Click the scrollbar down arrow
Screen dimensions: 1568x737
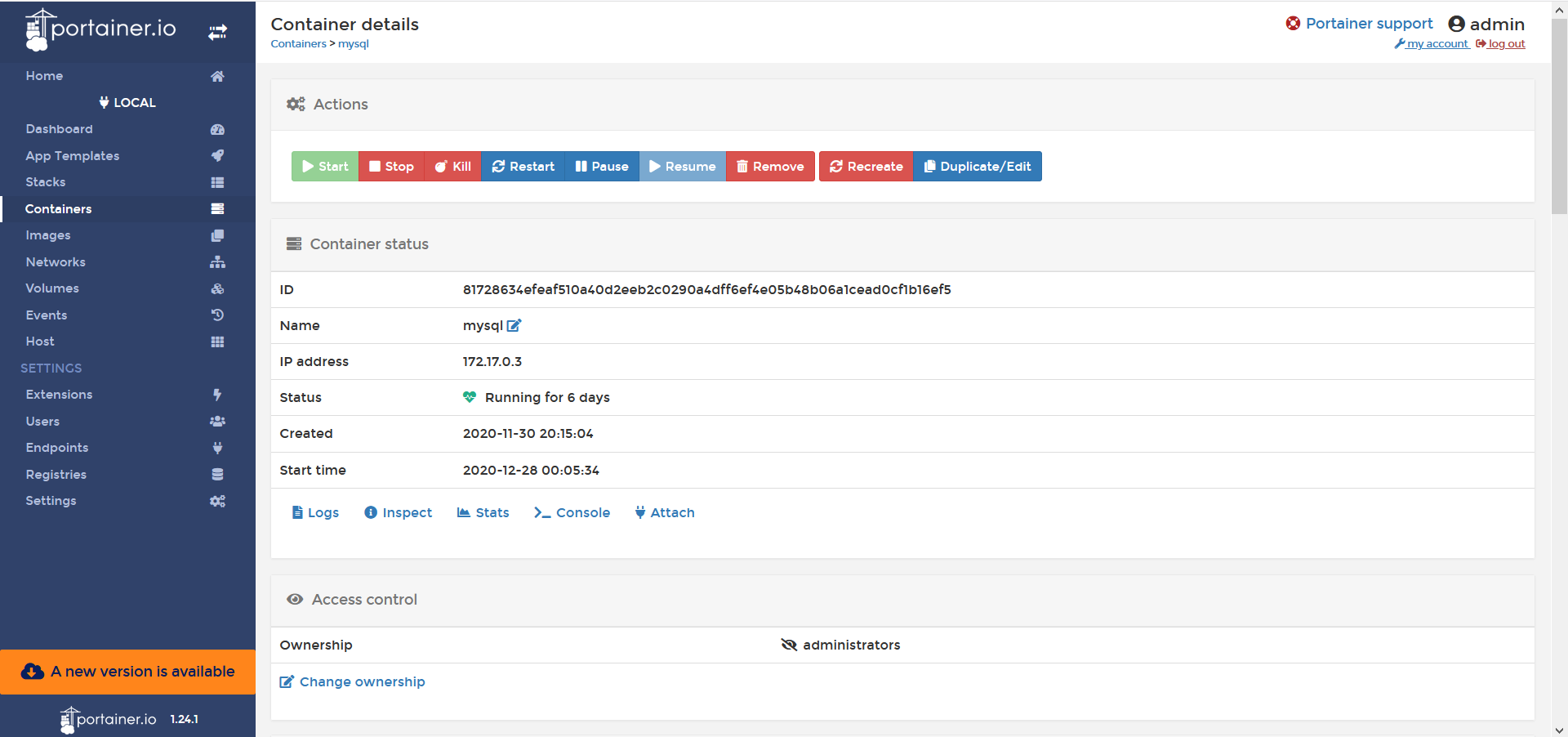tap(1559, 730)
